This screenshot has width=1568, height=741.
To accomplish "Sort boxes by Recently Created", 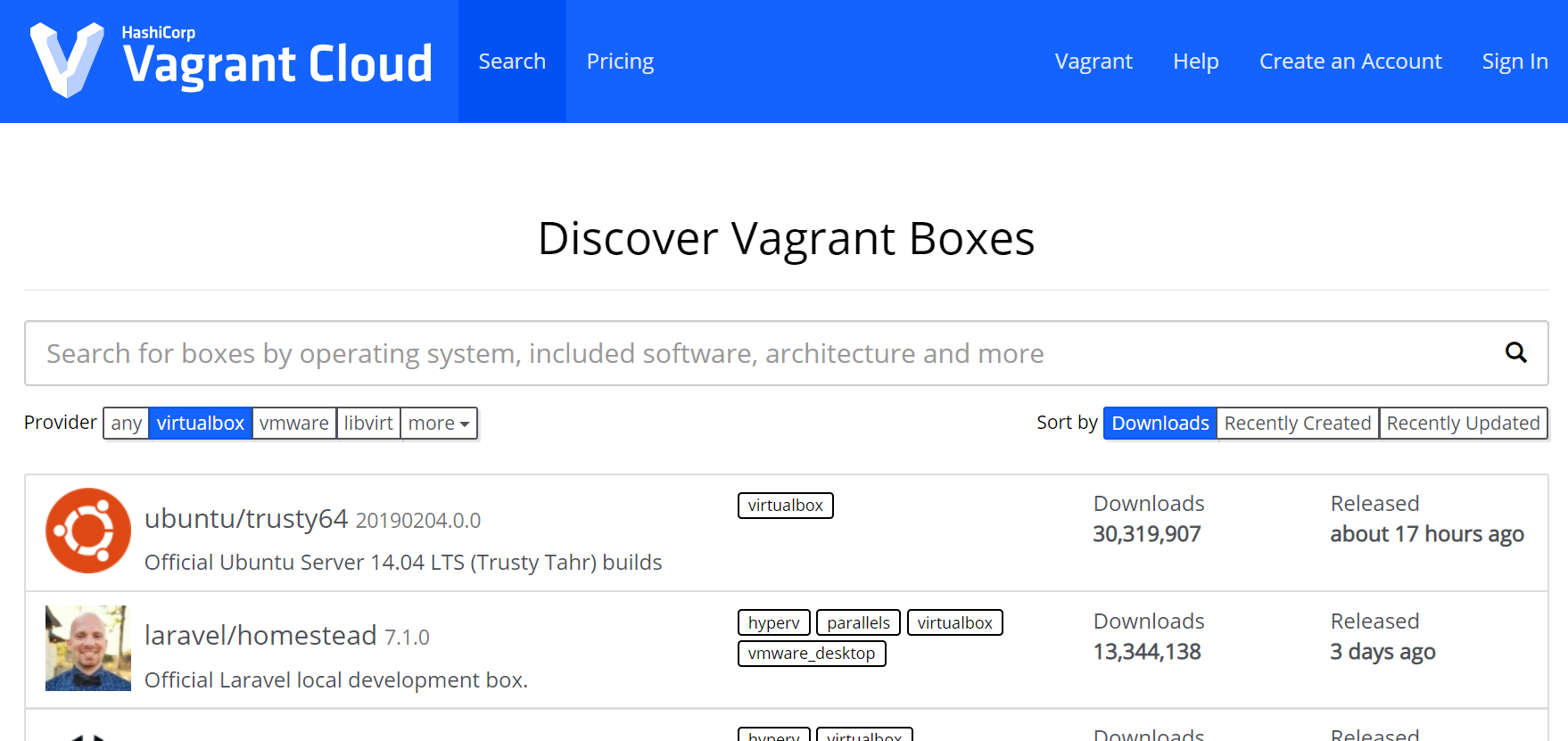I will pyautogui.click(x=1298, y=423).
